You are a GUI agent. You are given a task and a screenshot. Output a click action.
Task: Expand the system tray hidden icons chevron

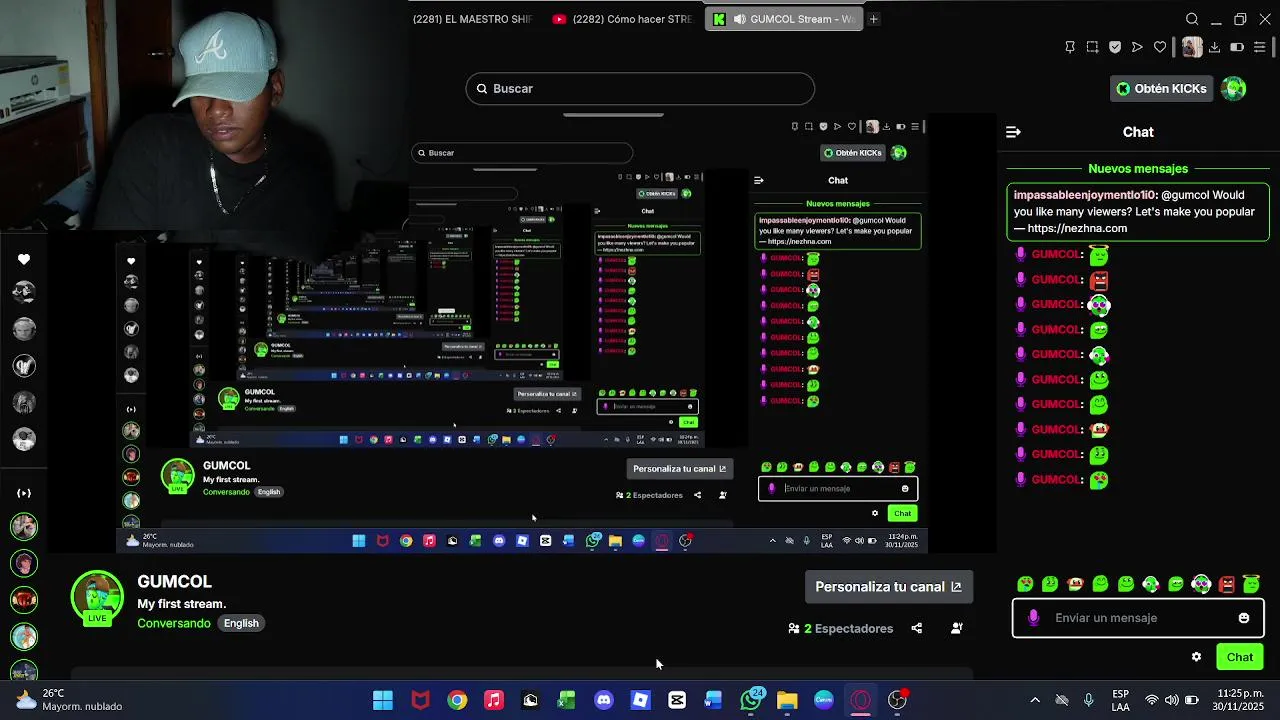1035,700
